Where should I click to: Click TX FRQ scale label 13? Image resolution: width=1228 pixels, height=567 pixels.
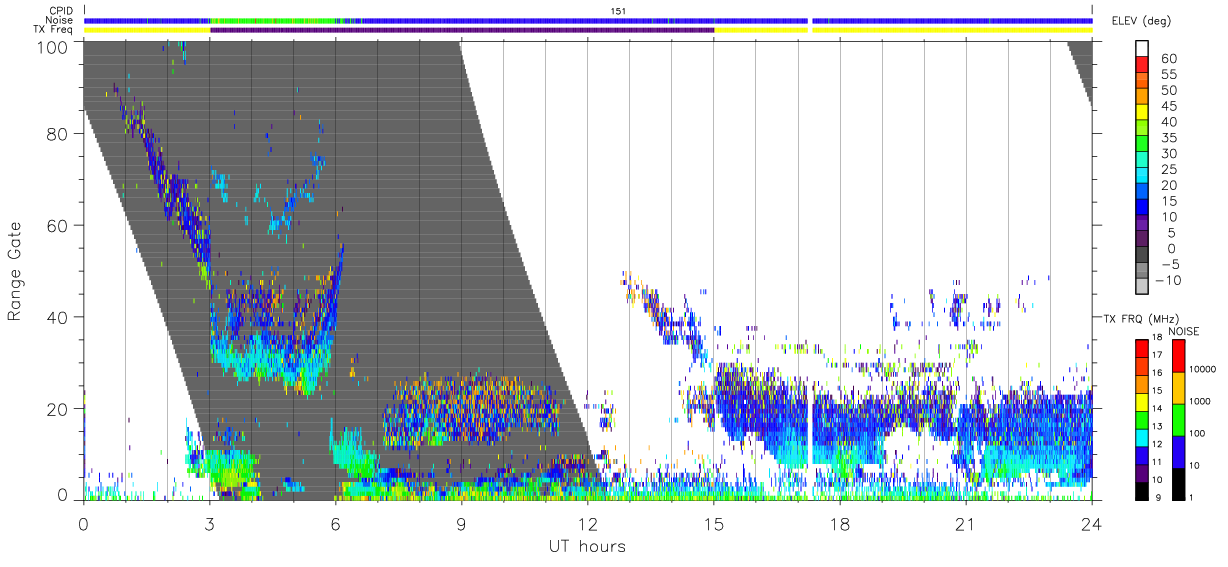pyautogui.click(x=1155, y=426)
